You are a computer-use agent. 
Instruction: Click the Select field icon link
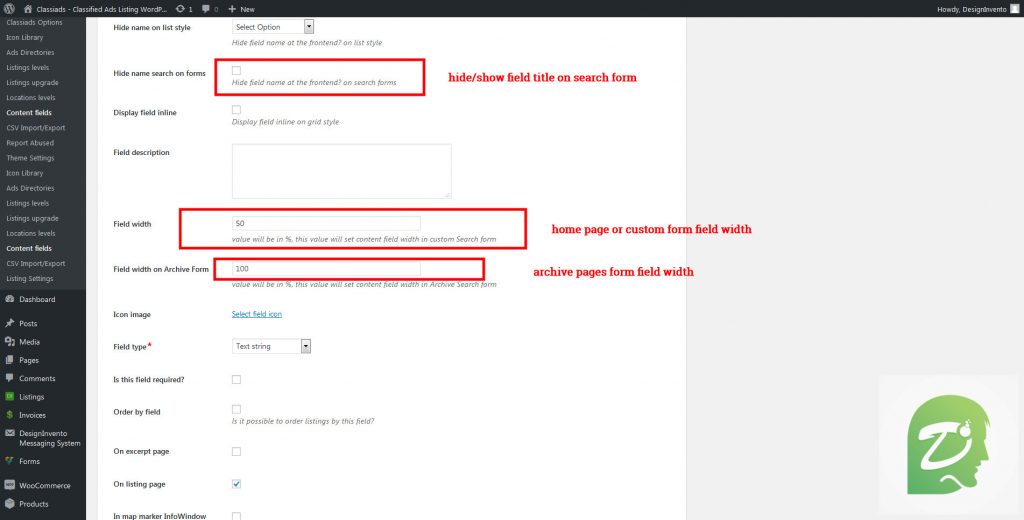coord(257,314)
